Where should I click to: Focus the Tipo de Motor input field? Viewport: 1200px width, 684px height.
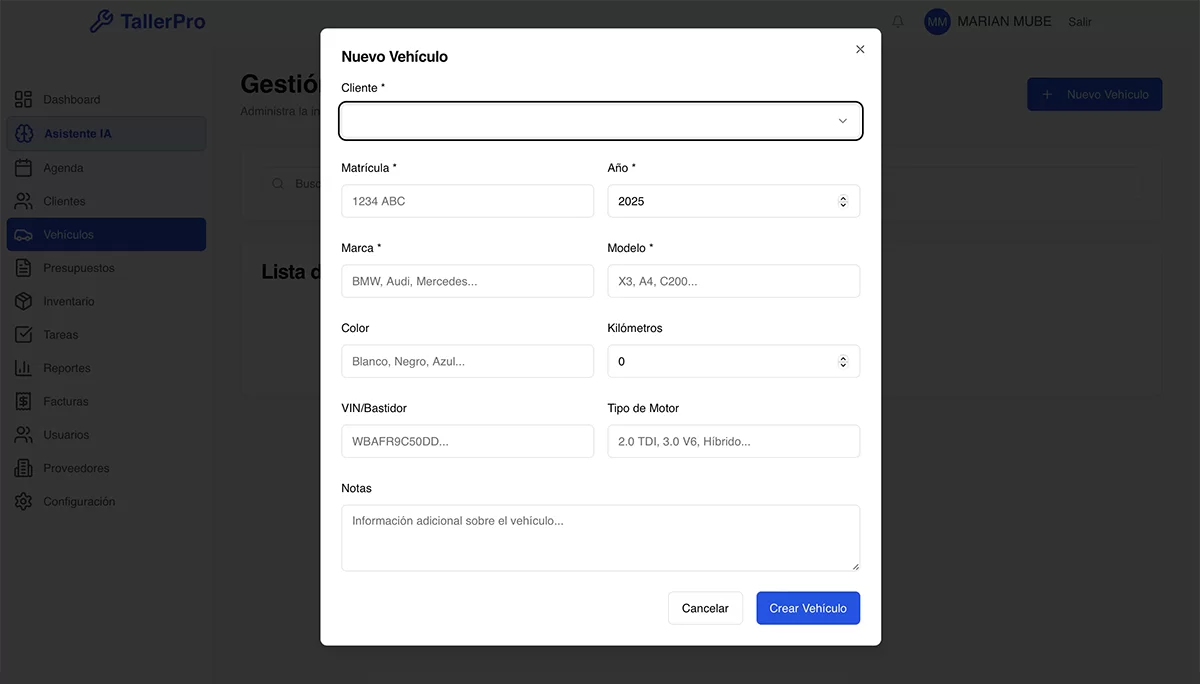tap(734, 441)
